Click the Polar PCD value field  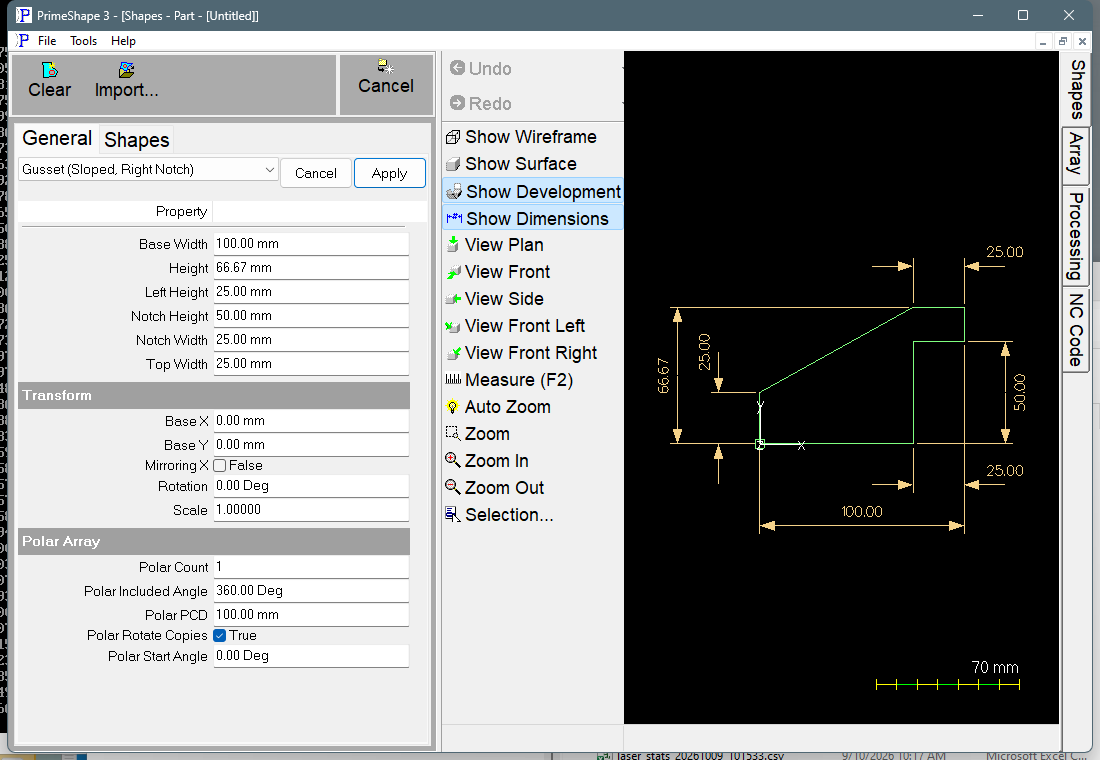[x=311, y=615]
